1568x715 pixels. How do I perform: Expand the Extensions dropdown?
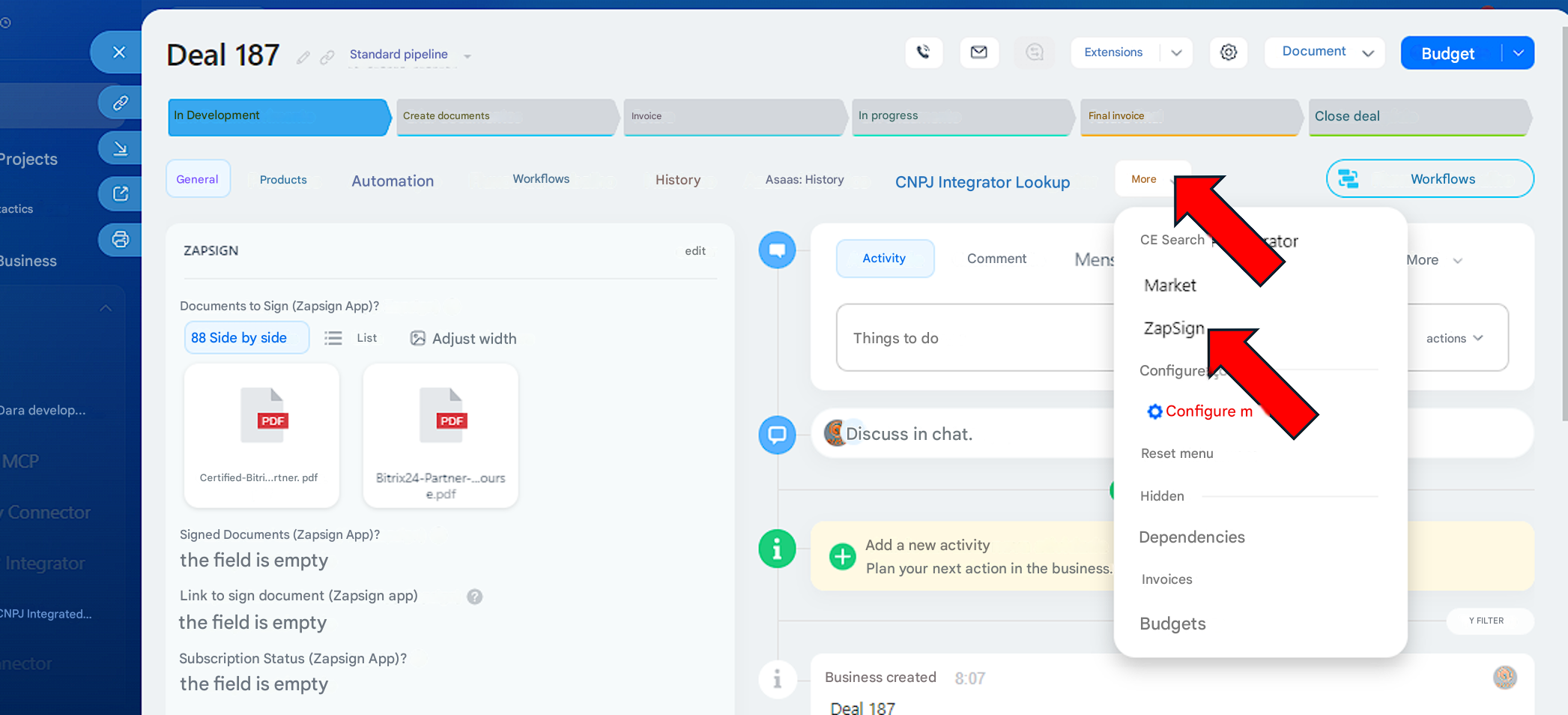tap(1176, 52)
